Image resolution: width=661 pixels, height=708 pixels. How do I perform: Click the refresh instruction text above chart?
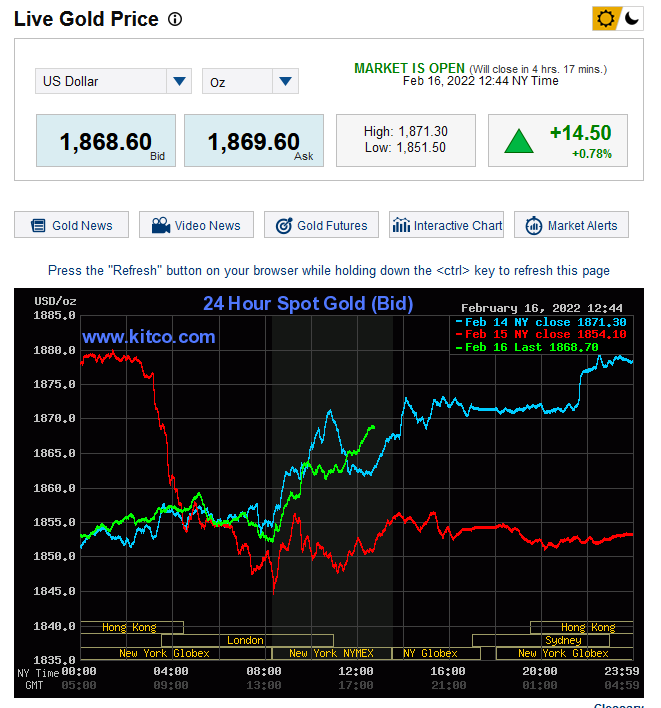329,270
